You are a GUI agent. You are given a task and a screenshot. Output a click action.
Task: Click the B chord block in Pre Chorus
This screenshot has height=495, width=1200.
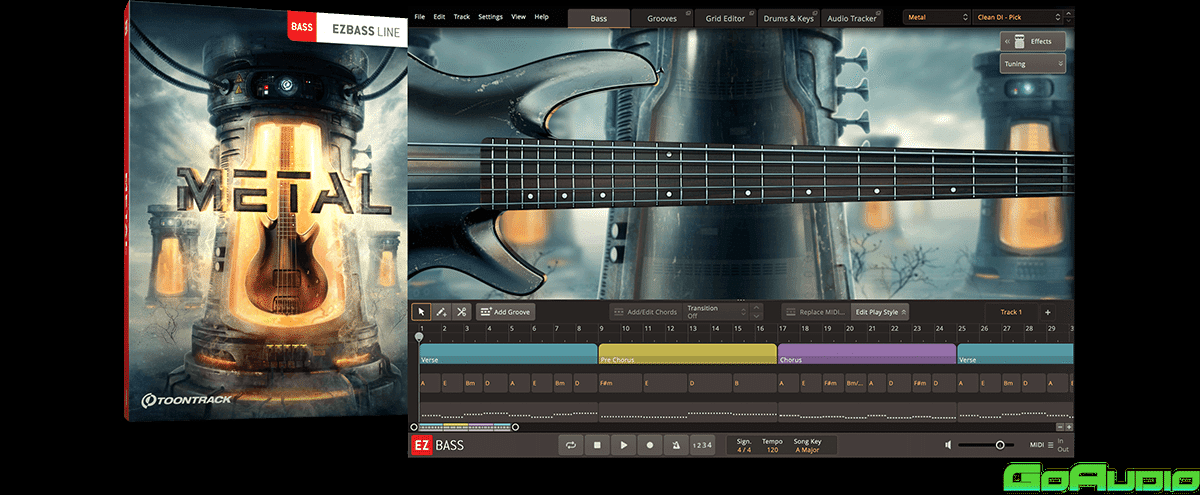coord(754,383)
